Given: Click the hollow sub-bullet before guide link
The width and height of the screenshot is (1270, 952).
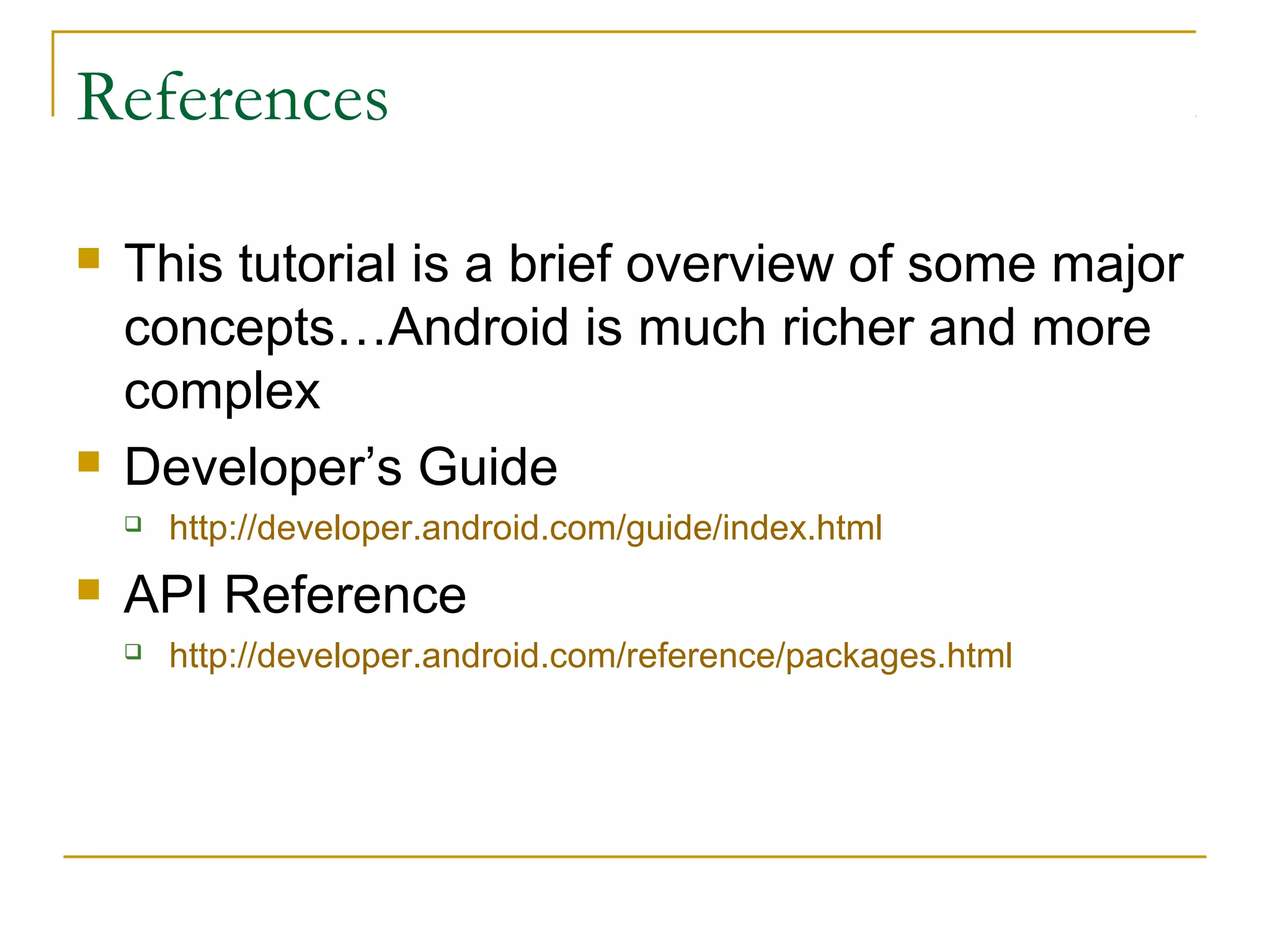Looking at the screenshot, I should (x=133, y=524).
